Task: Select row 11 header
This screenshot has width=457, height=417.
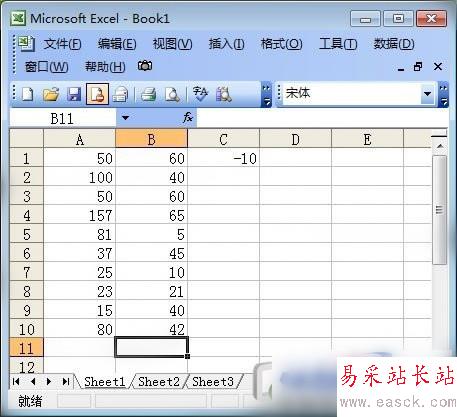Action: [27, 348]
